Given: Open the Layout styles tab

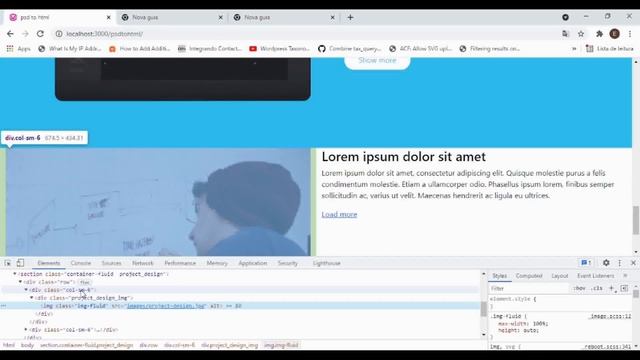Looking at the screenshot, I should coord(560,276).
